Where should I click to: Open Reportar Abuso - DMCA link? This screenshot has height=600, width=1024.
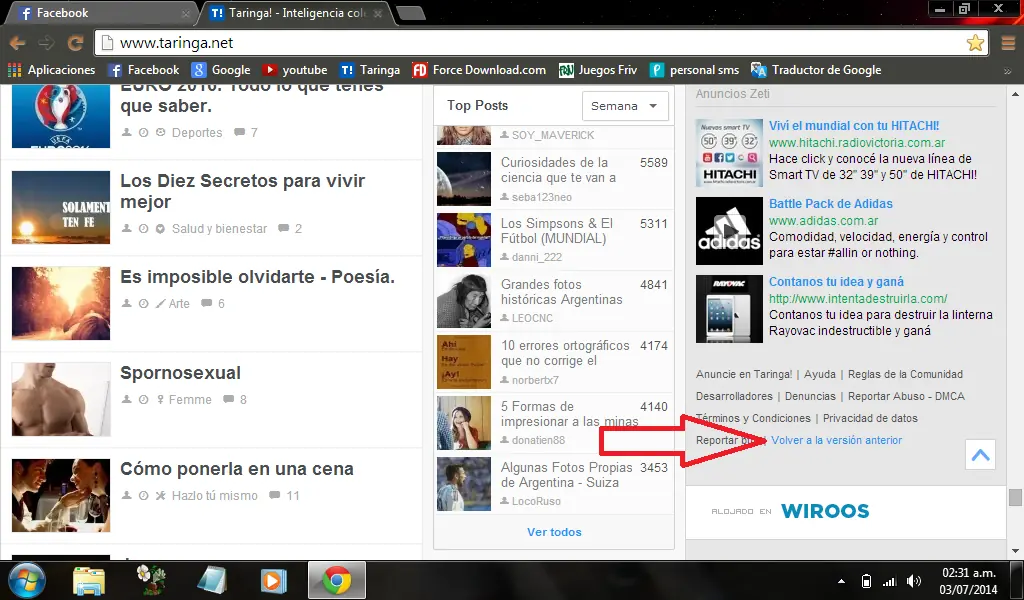coord(906,396)
